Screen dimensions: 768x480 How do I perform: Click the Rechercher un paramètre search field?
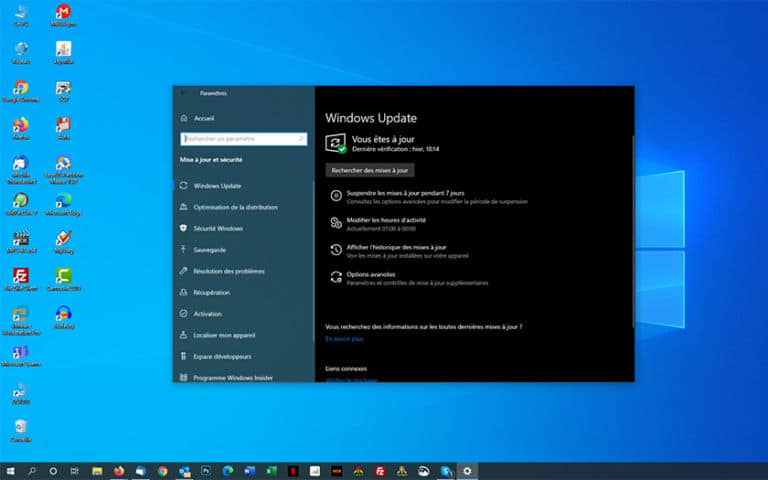pyautogui.click(x=243, y=139)
